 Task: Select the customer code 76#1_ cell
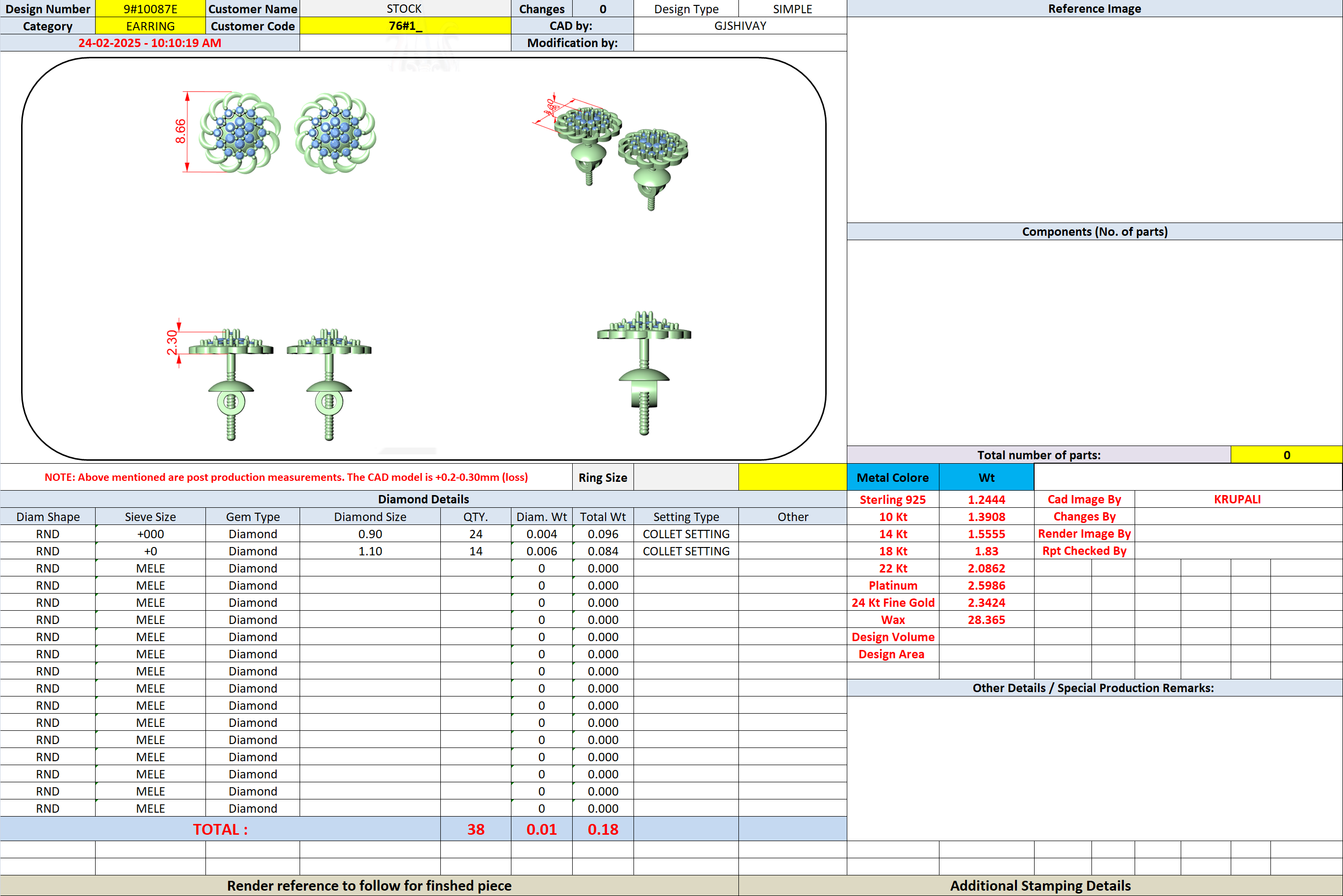point(405,25)
